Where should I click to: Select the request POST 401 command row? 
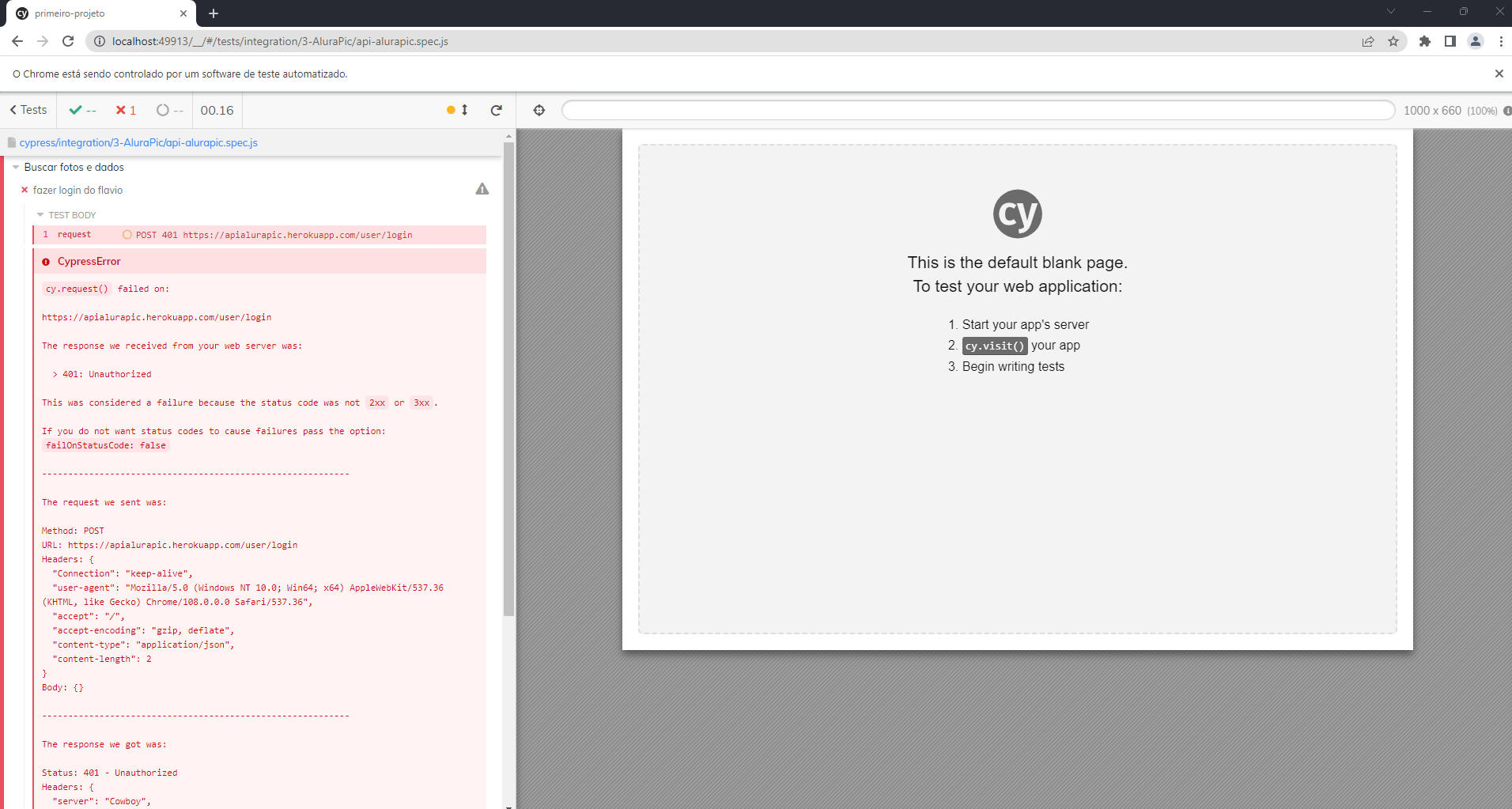[259, 235]
